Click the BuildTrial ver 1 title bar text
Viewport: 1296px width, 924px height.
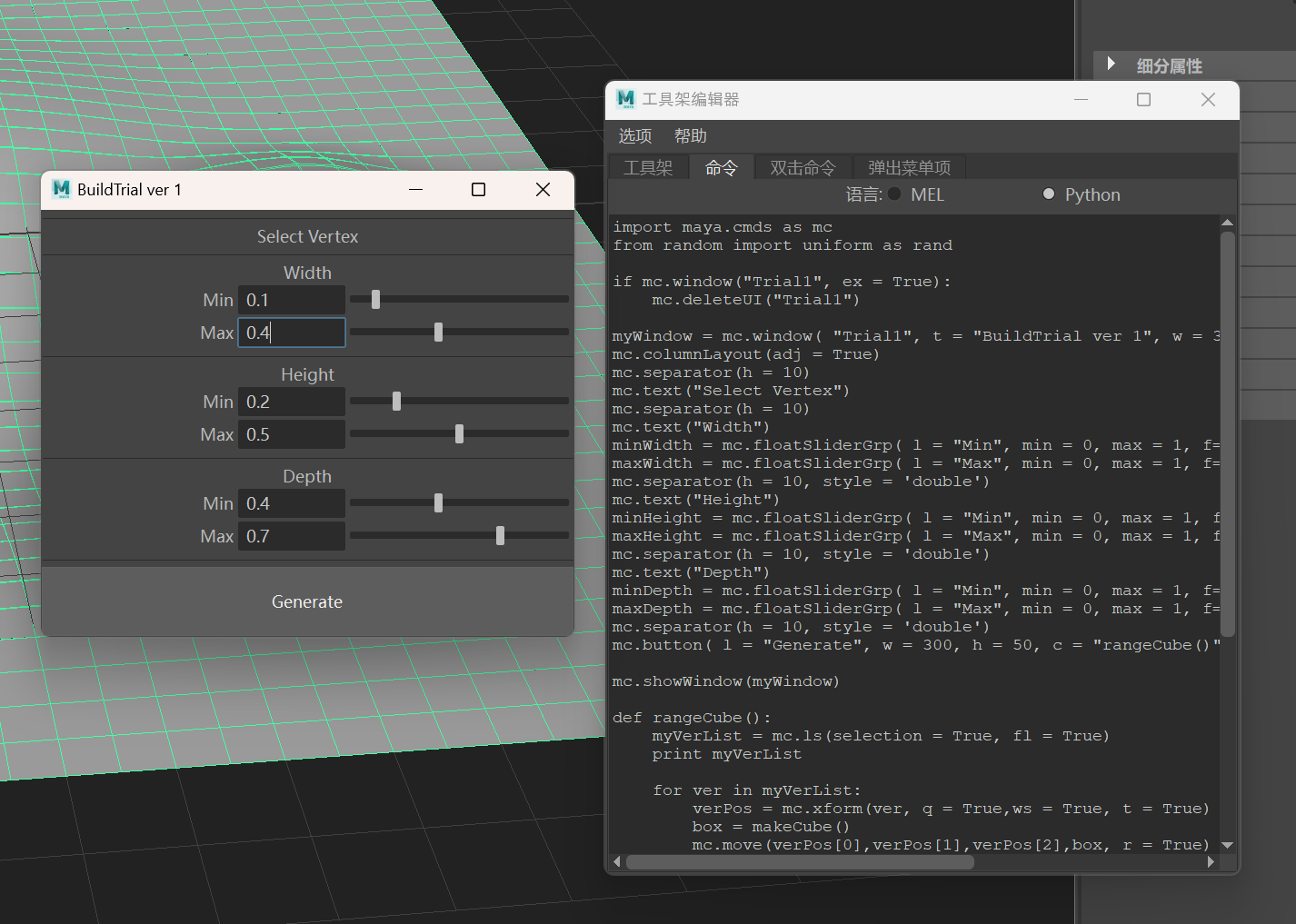pyautogui.click(x=129, y=189)
